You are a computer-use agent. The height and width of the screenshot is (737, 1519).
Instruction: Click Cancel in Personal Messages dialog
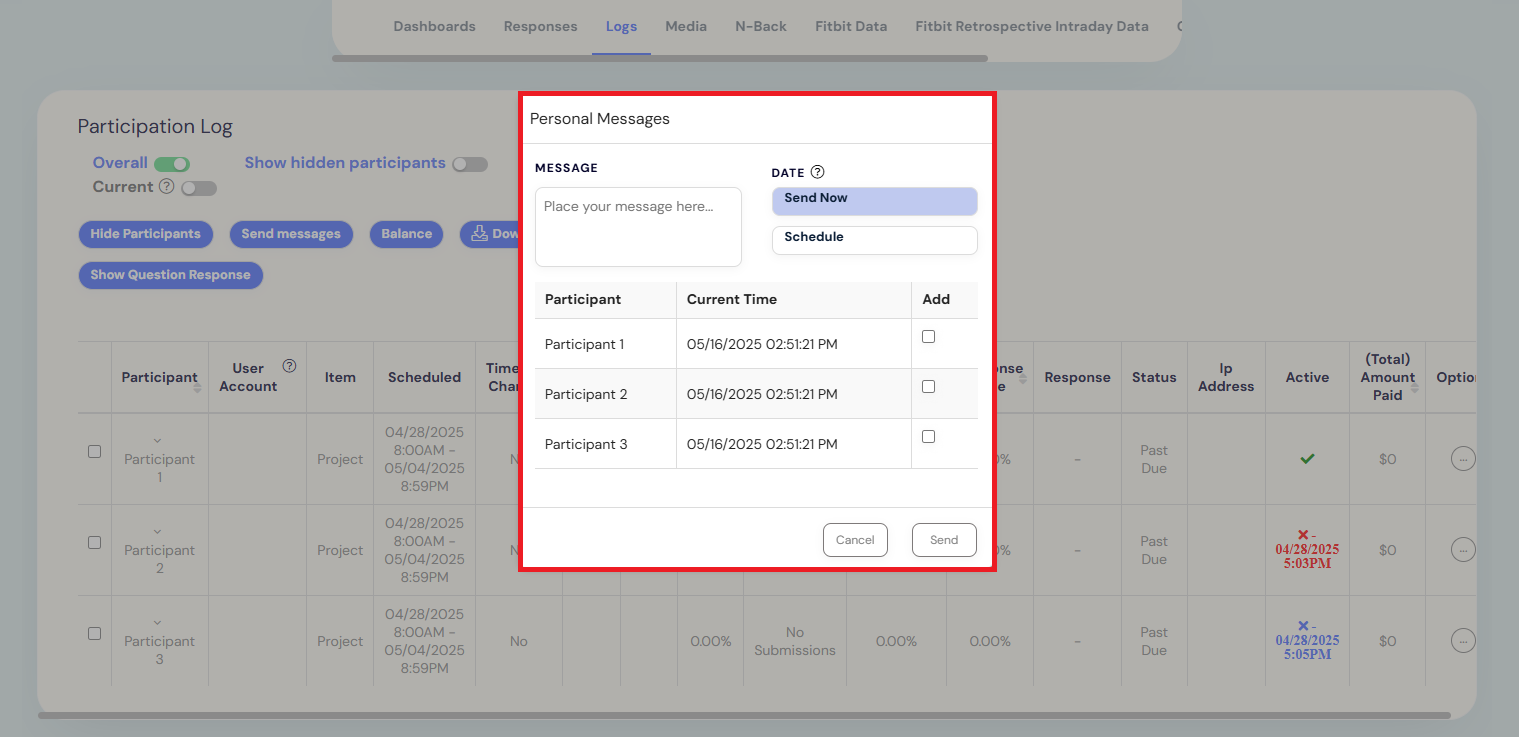(x=855, y=540)
